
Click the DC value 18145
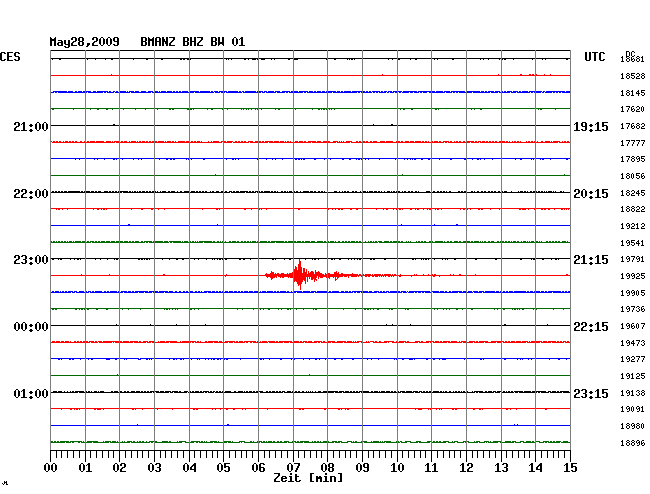633,93
